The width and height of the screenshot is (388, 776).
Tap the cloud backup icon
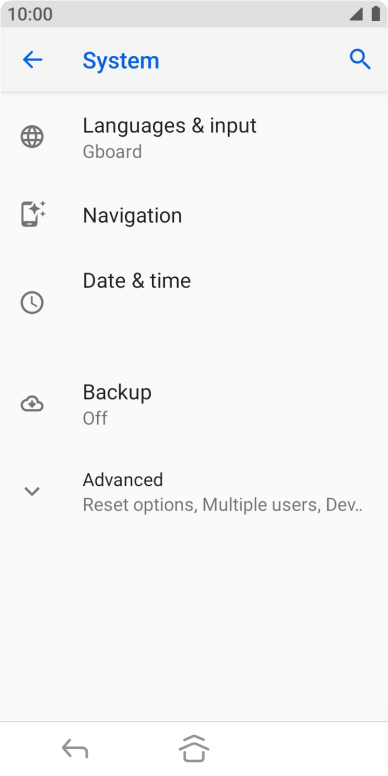coord(32,404)
